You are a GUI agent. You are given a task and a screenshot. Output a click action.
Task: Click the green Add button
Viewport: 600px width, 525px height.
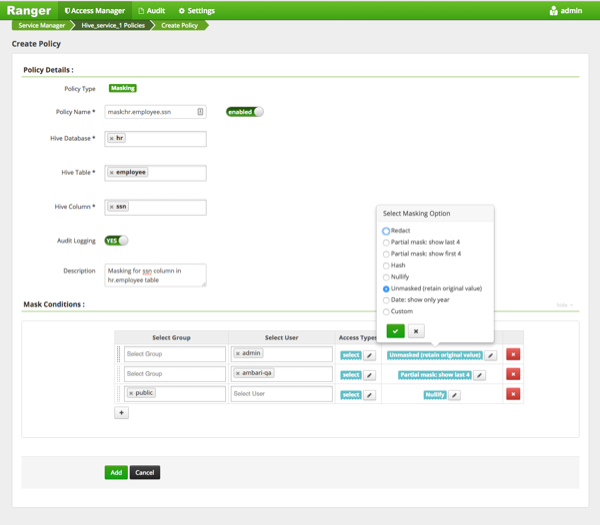(116, 472)
